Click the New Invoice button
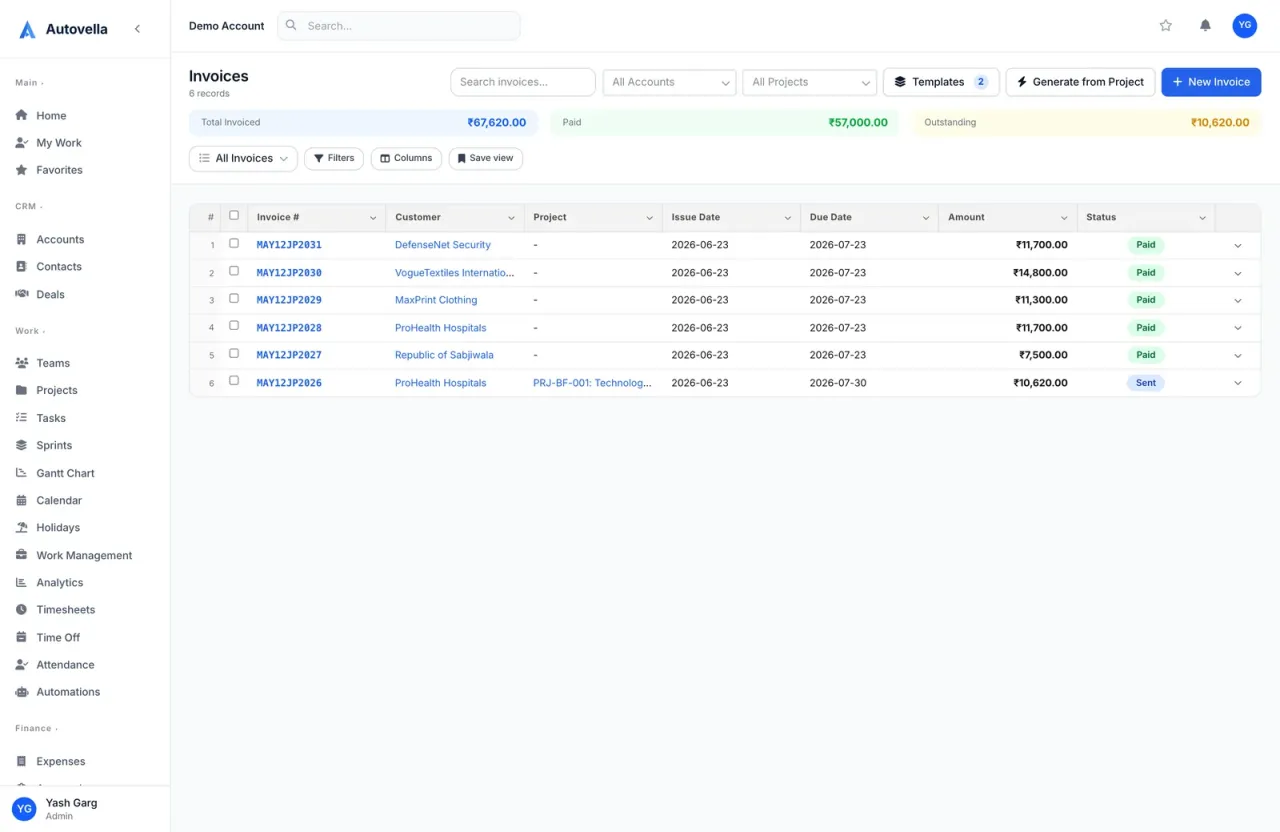 click(x=1211, y=82)
